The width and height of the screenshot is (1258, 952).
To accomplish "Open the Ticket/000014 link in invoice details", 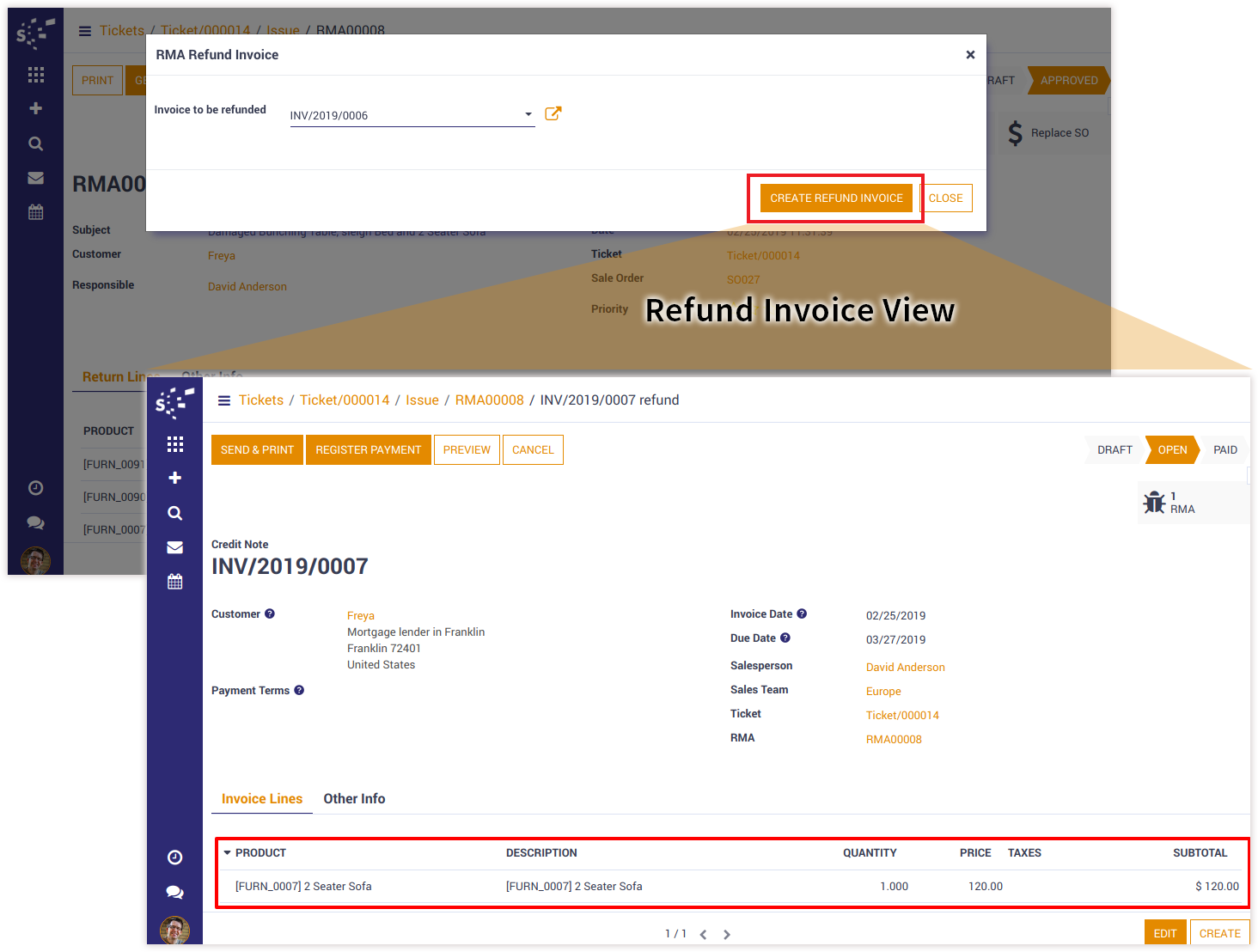I will pyautogui.click(x=902, y=716).
